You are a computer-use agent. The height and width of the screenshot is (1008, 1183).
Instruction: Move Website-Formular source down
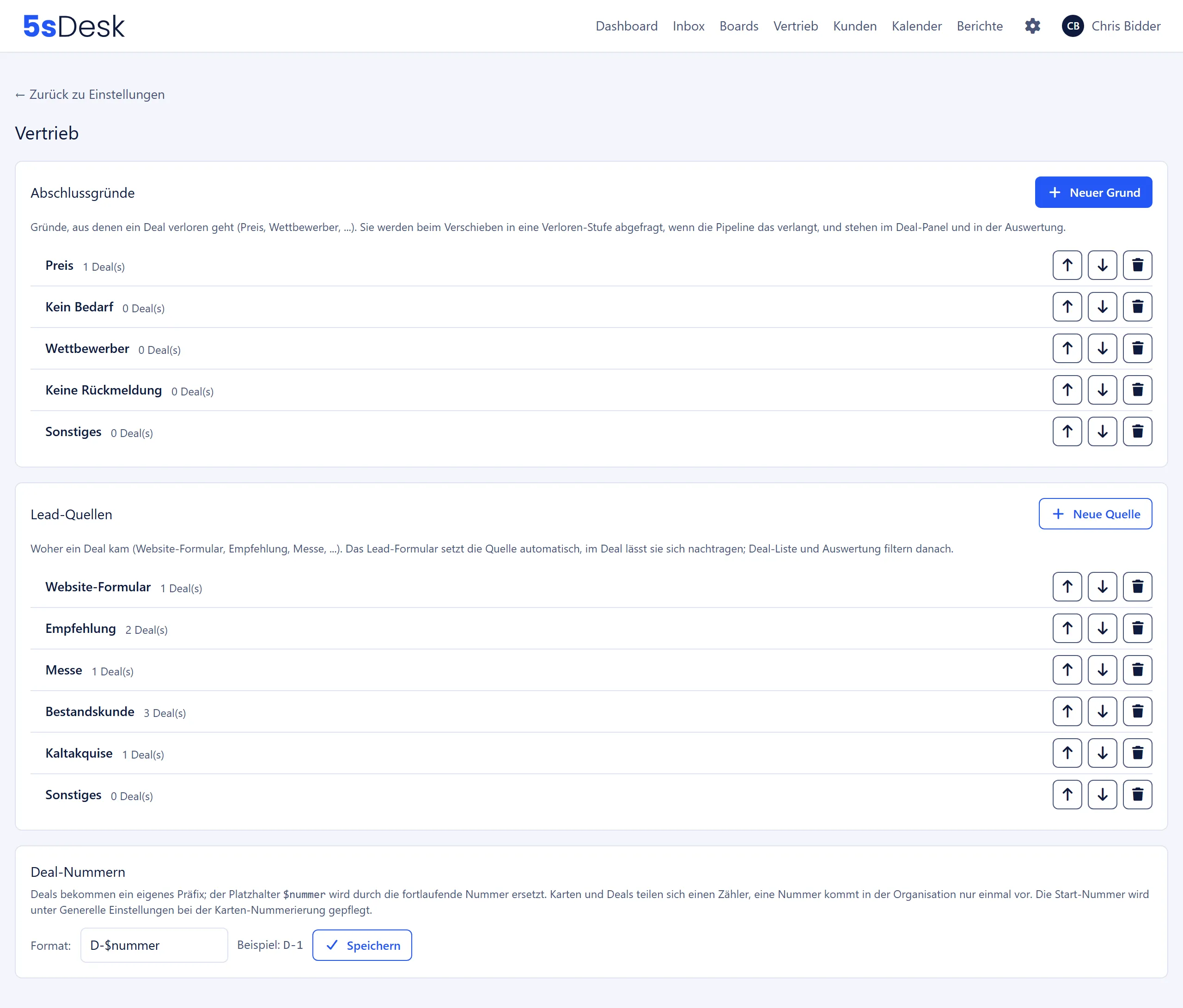pyautogui.click(x=1102, y=587)
